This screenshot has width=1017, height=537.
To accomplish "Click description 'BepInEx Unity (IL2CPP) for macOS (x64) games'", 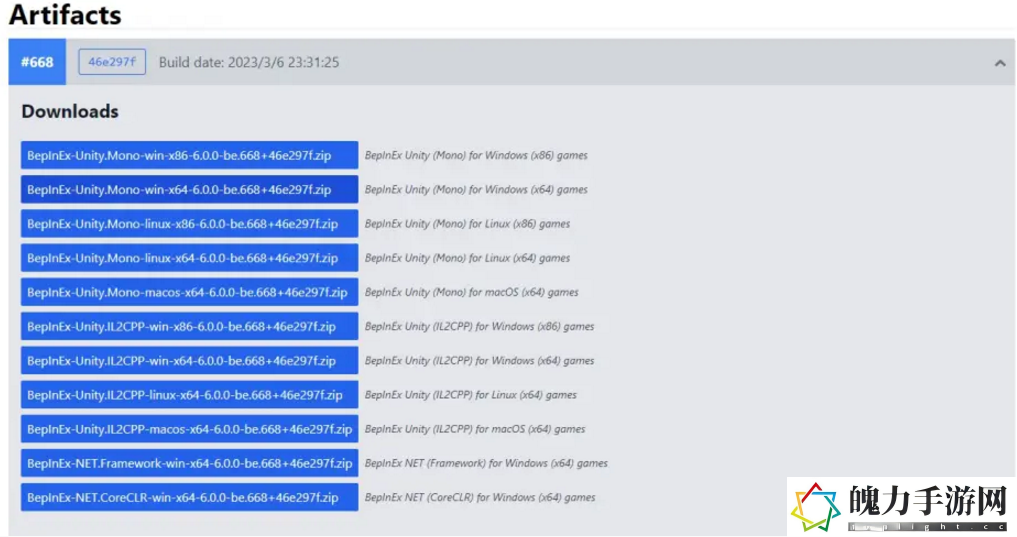I will (x=475, y=429).
